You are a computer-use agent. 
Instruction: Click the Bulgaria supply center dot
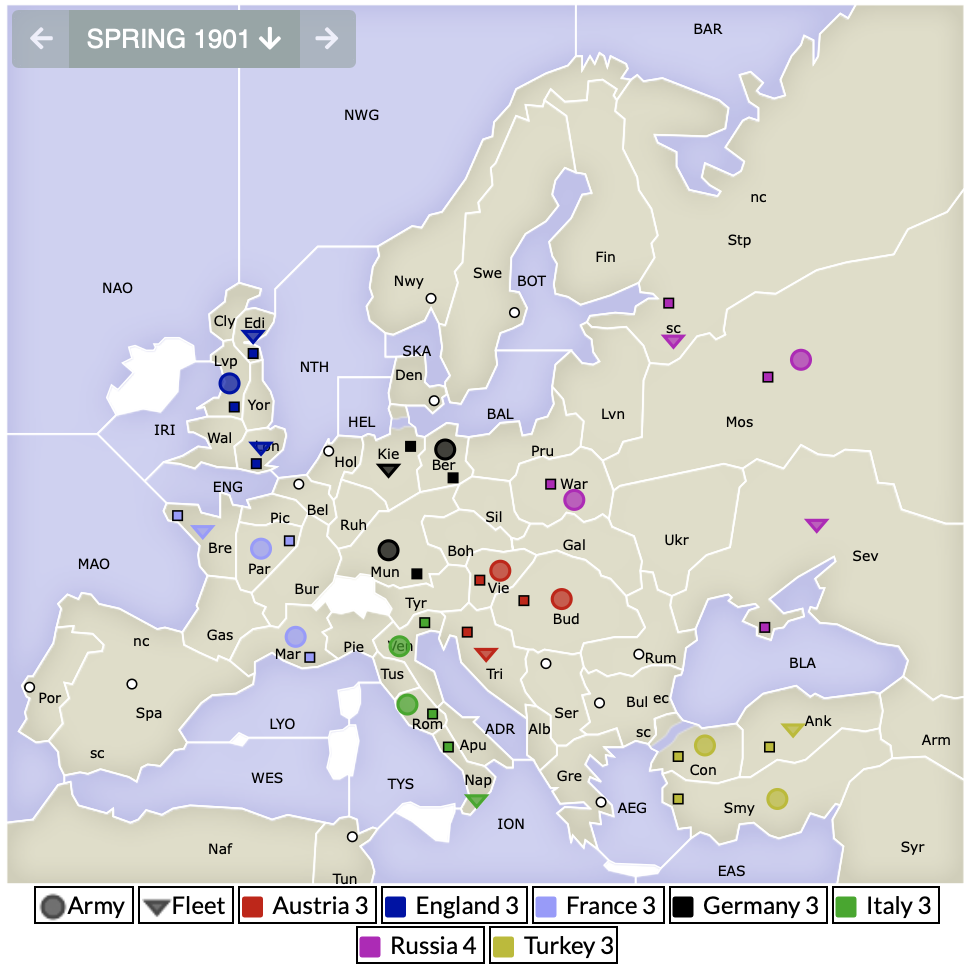(599, 703)
